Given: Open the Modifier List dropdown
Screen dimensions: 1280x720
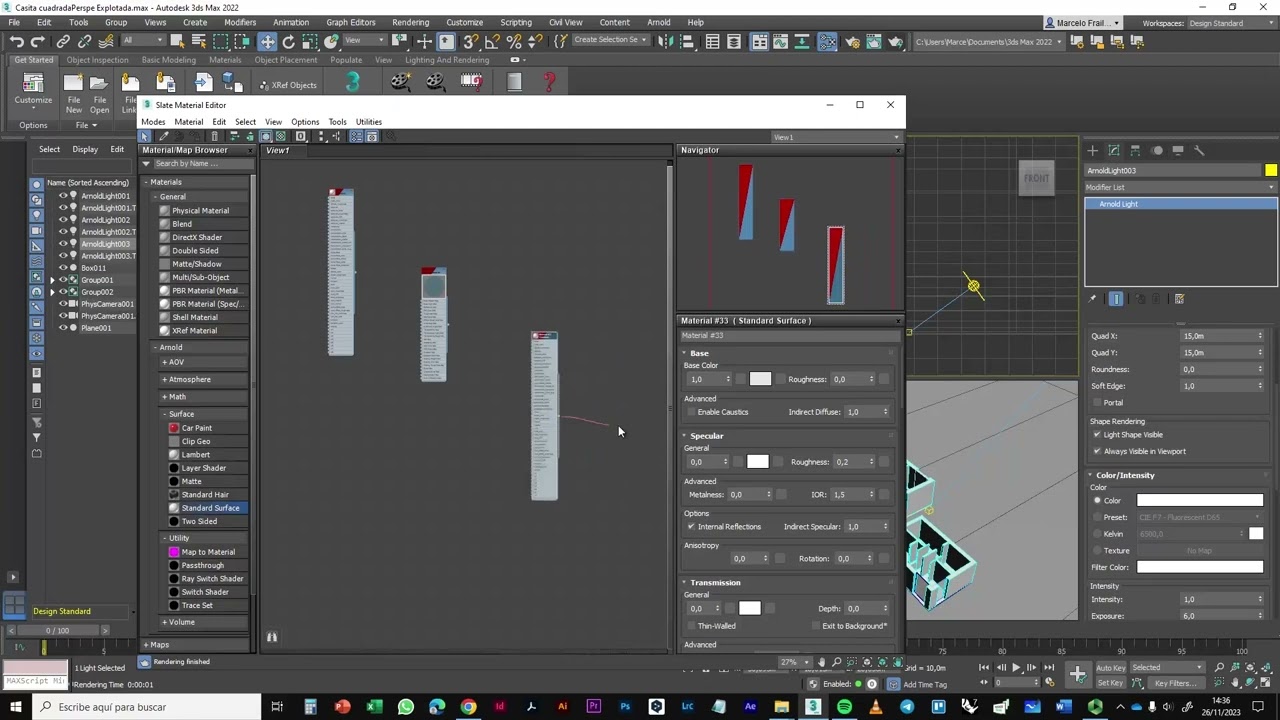Looking at the screenshot, I should [1180, 187].
